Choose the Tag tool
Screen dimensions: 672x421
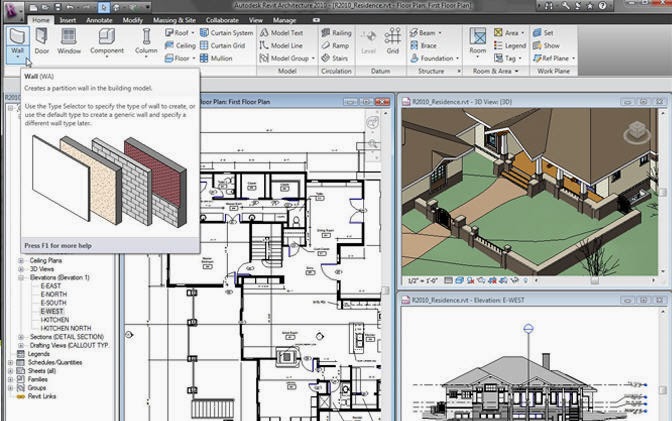[505, 58]
